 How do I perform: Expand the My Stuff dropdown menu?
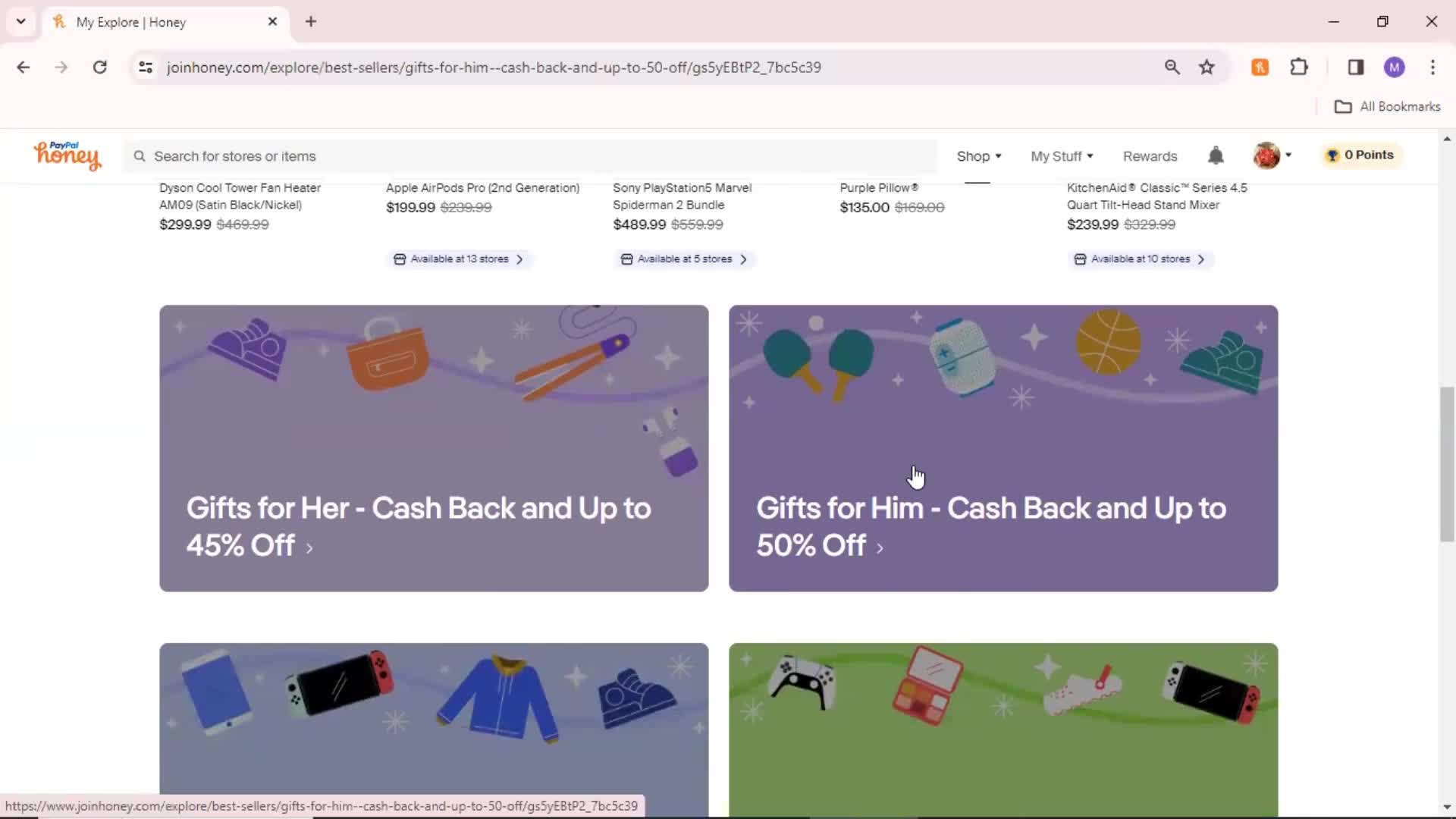coord(1060,156)
